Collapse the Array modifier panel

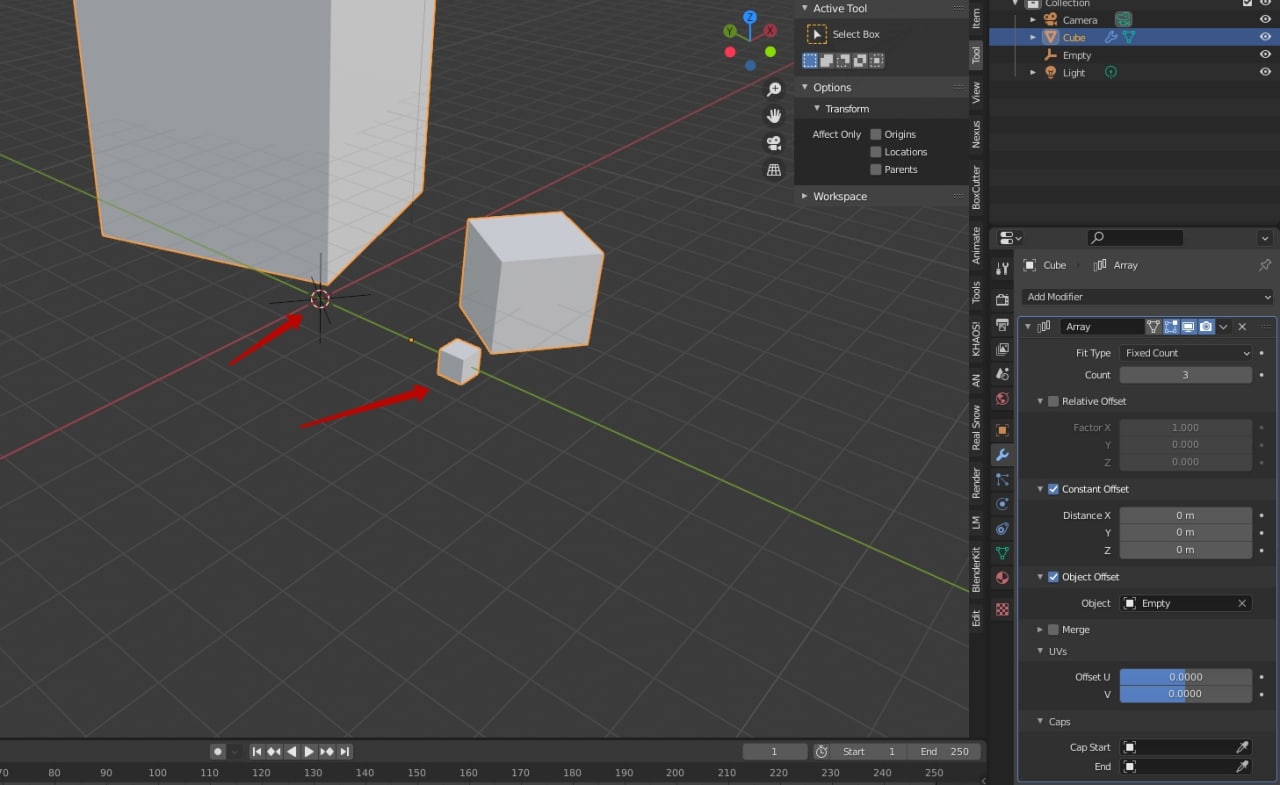(1028, 327)
